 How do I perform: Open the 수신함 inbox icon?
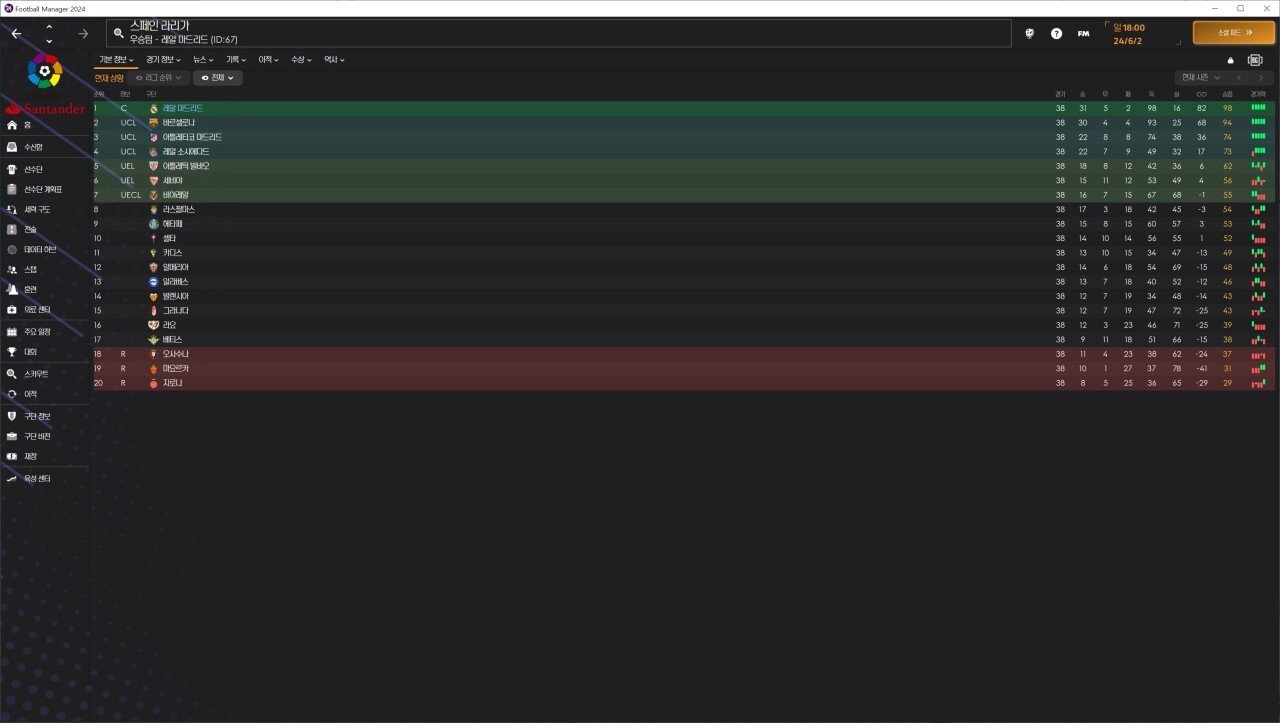(12, 147)
